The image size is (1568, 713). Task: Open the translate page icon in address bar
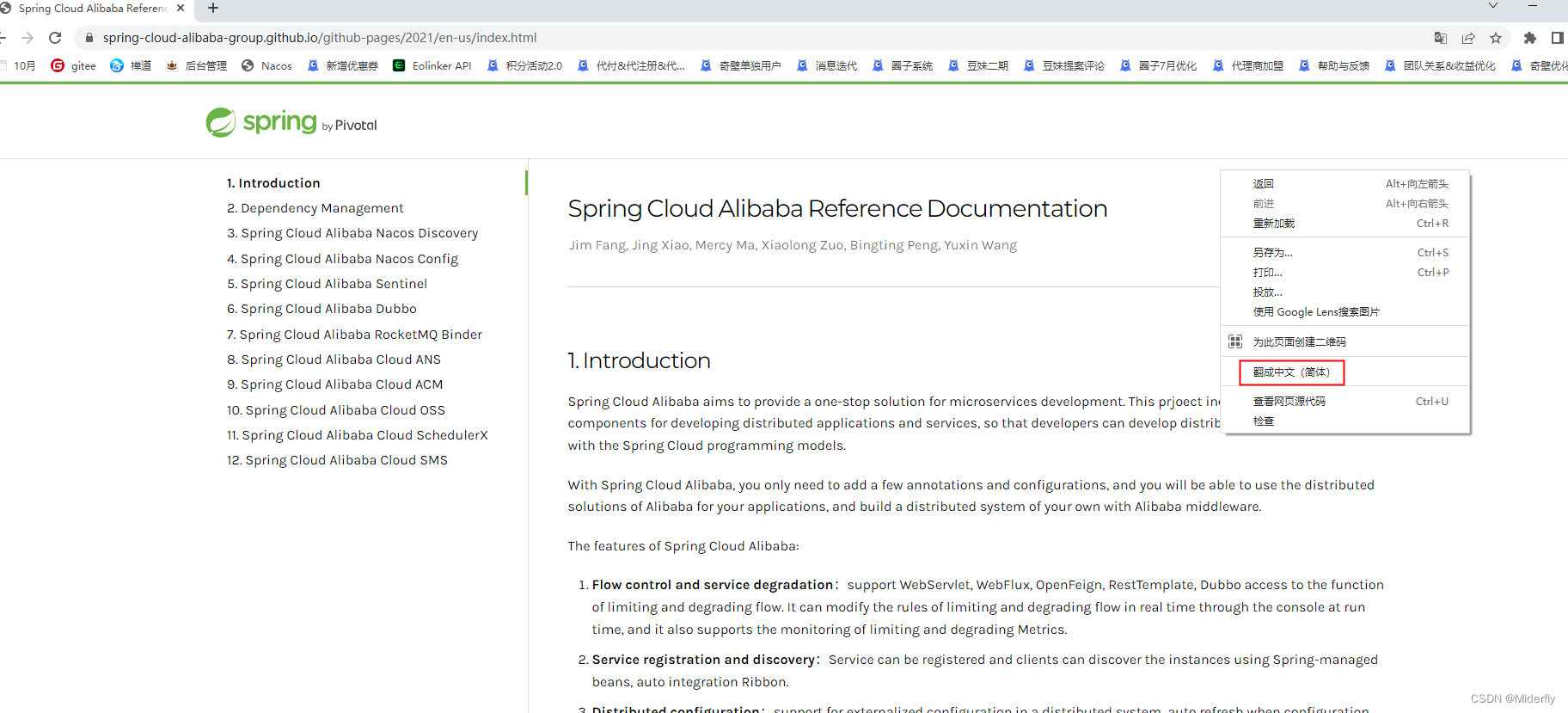(x=1441, y=38)
